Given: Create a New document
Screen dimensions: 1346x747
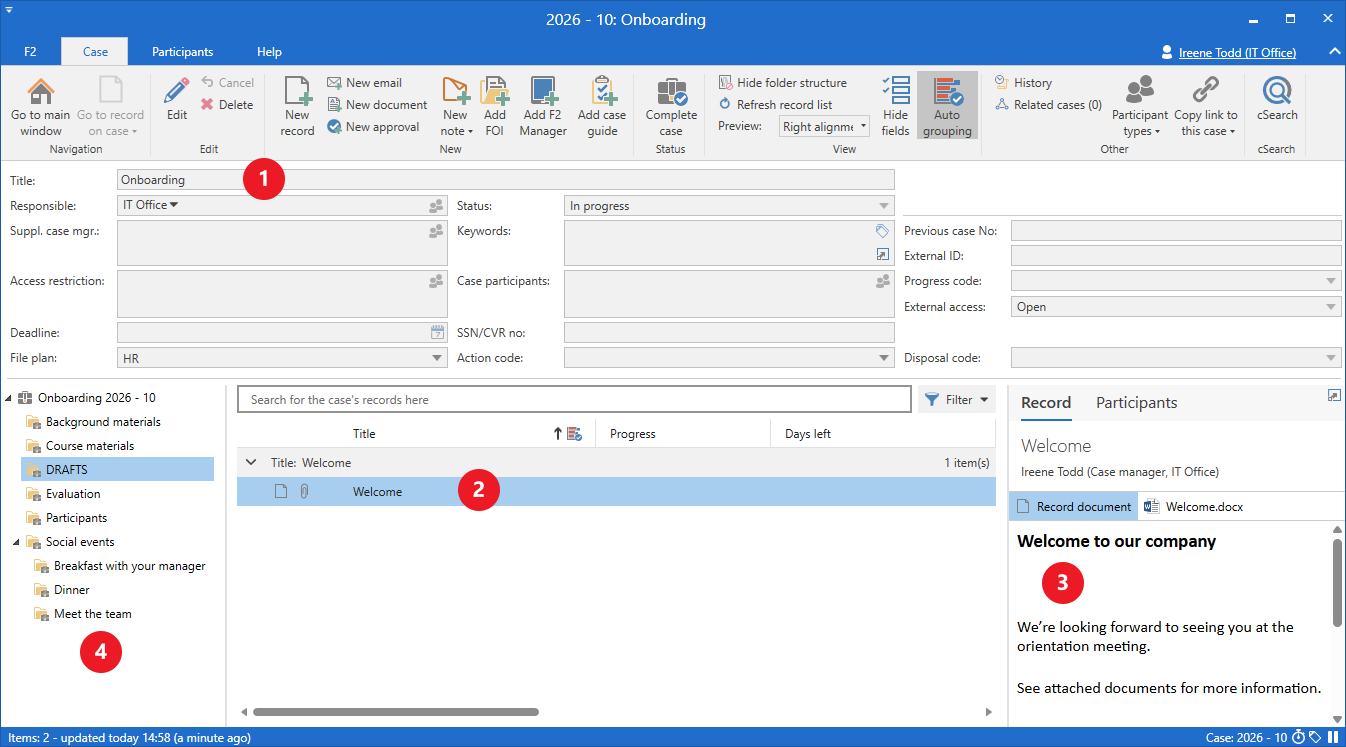Looking at the screenshot, I should click(377, 105).
